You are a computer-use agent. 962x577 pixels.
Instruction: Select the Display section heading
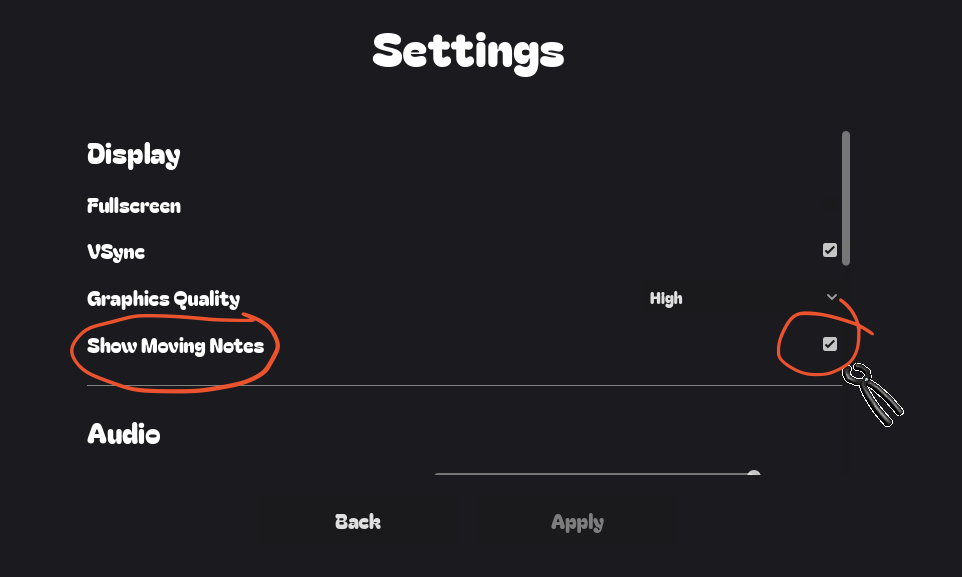[x=134, y=155]
